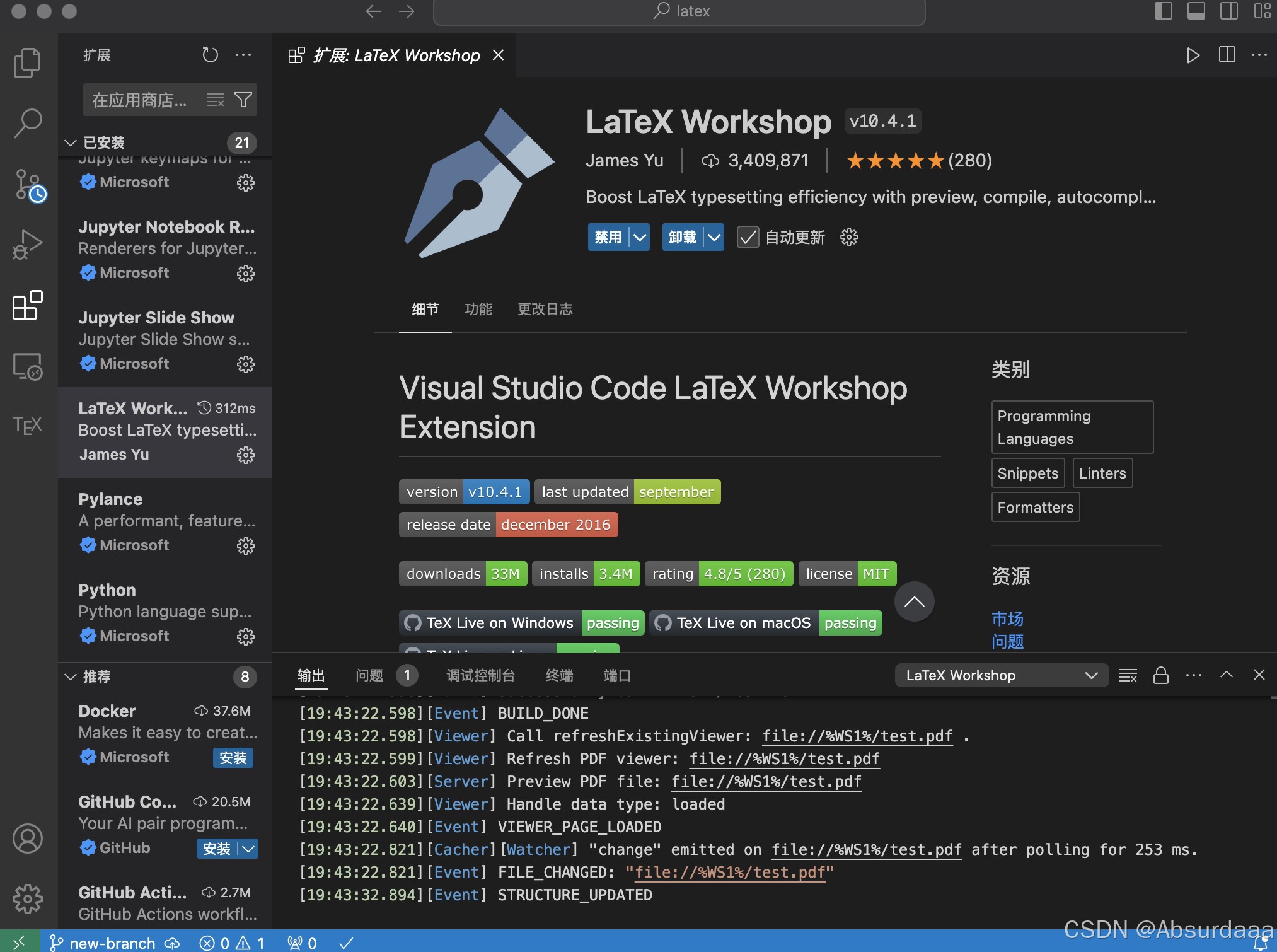Image resolution: width=1277 pixels, height=952 pixels.
Task: Toggle the auto update checkbox
Action: (x=748, y=238)
